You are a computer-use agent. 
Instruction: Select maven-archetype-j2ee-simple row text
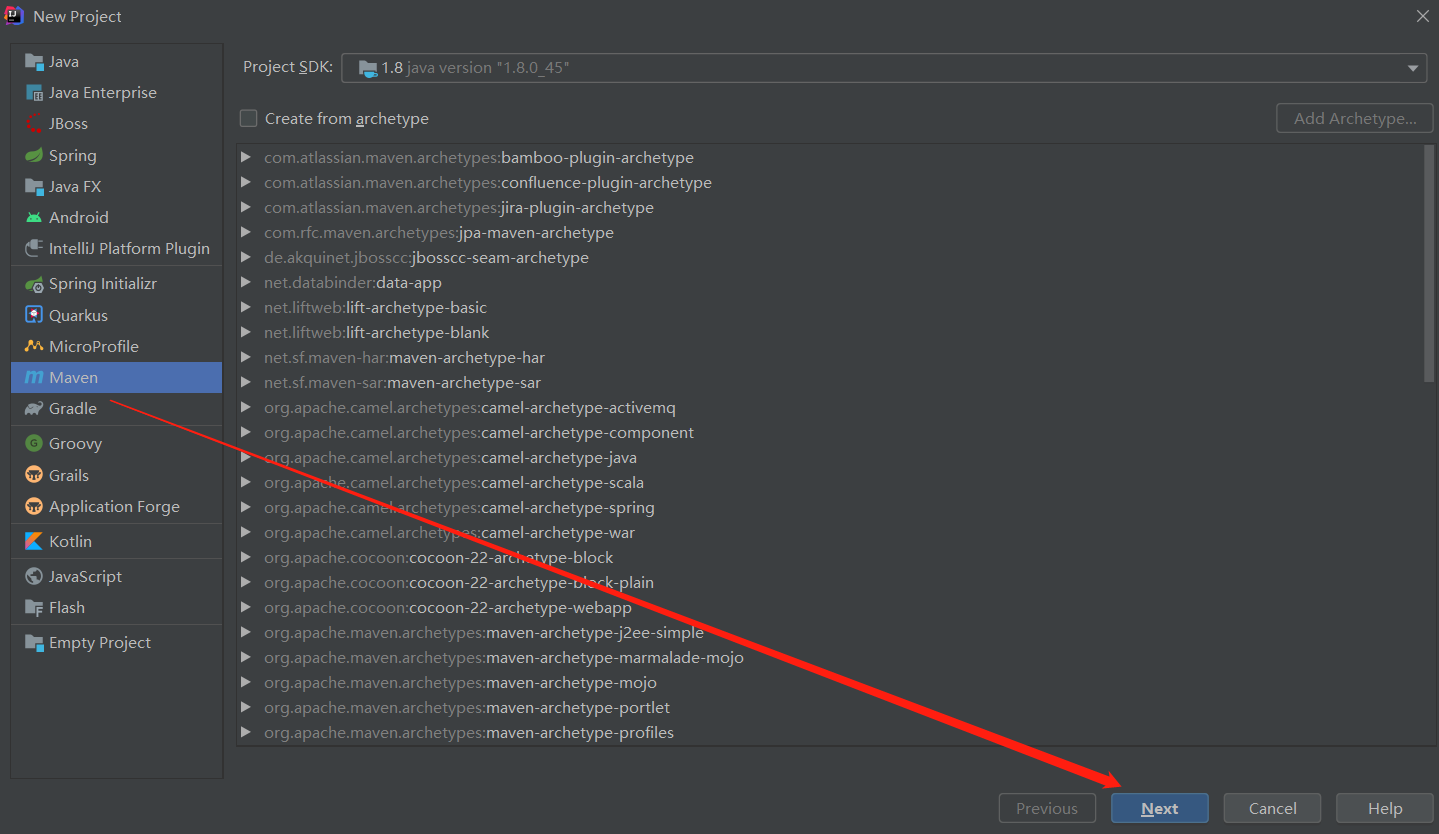pos(484,632)
